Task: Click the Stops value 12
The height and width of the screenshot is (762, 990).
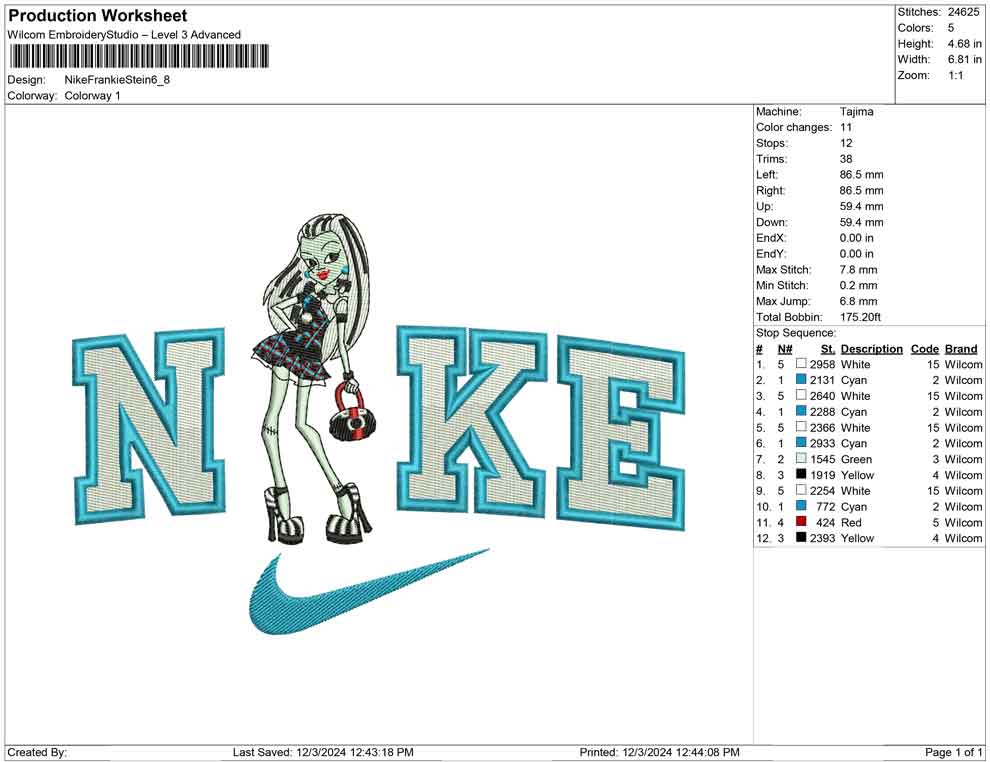Action: click(x=845, y=143)
